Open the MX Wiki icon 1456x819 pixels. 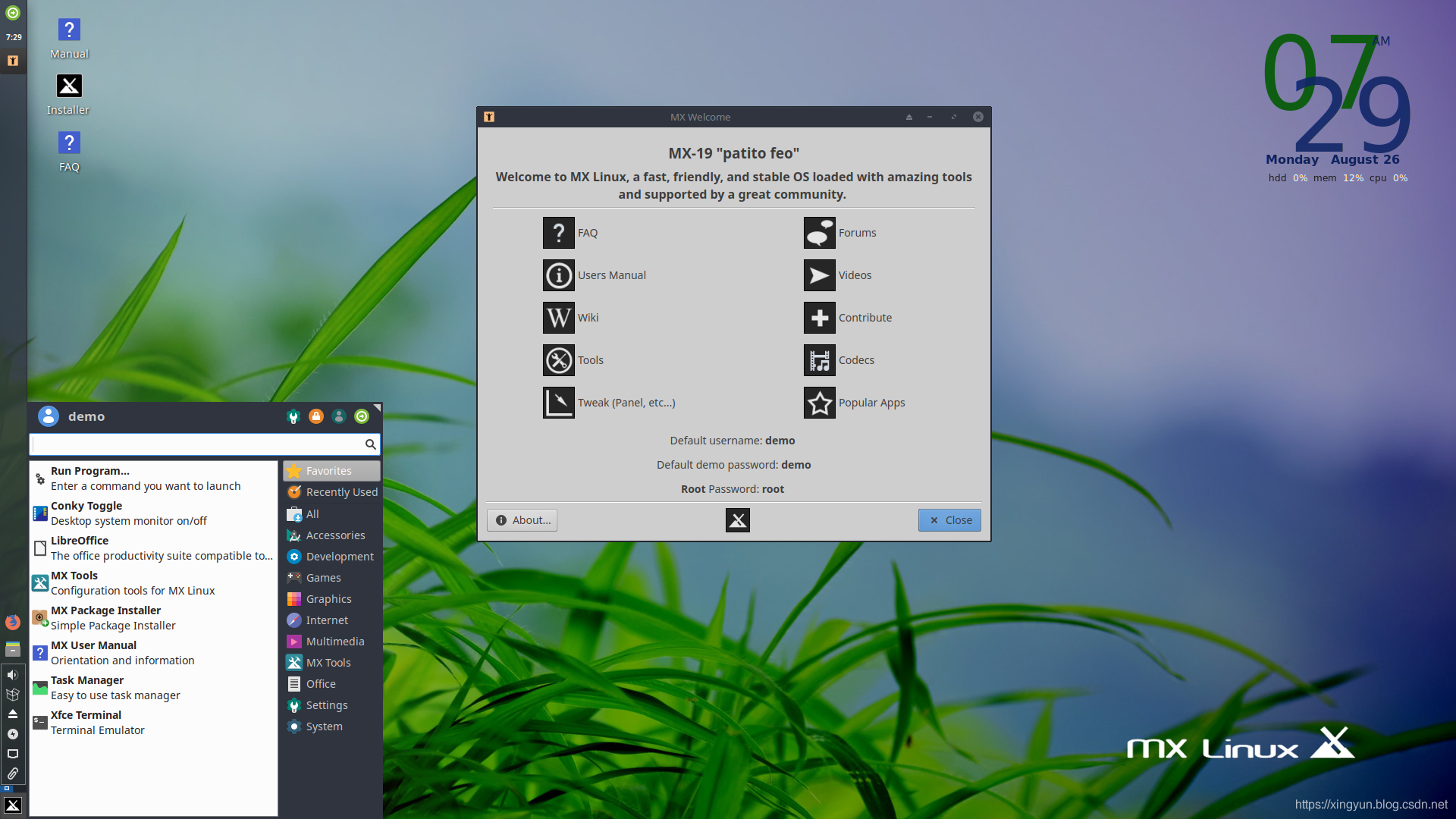(x=559, y=318)
